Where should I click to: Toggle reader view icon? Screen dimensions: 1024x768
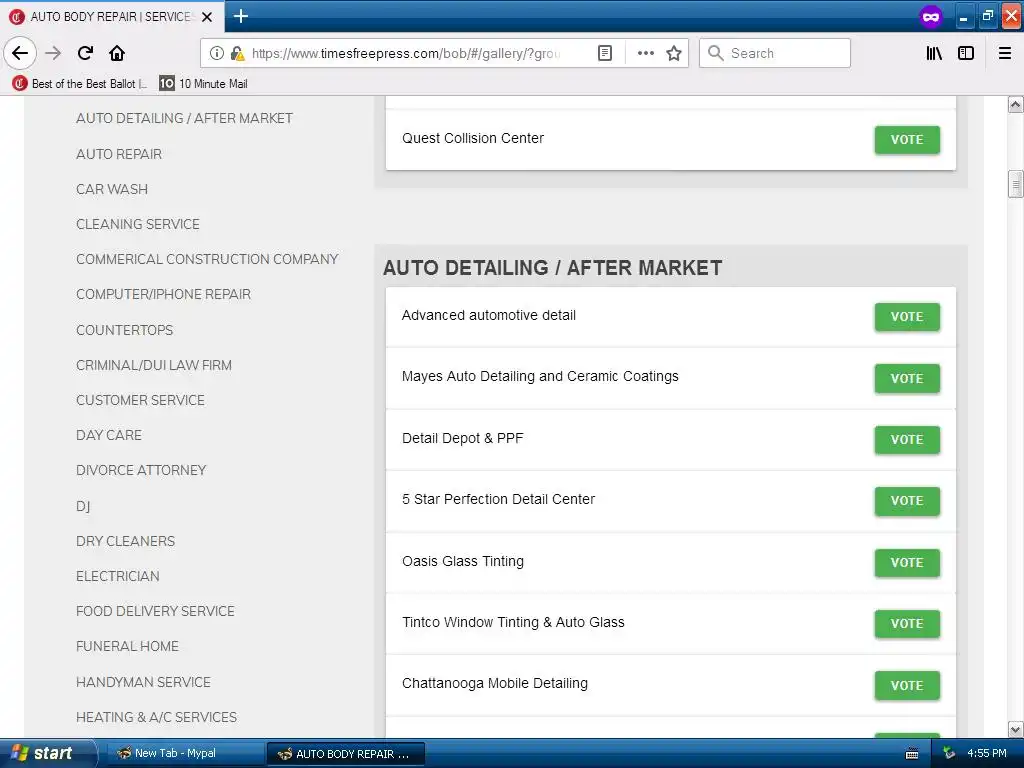[605, 53]
